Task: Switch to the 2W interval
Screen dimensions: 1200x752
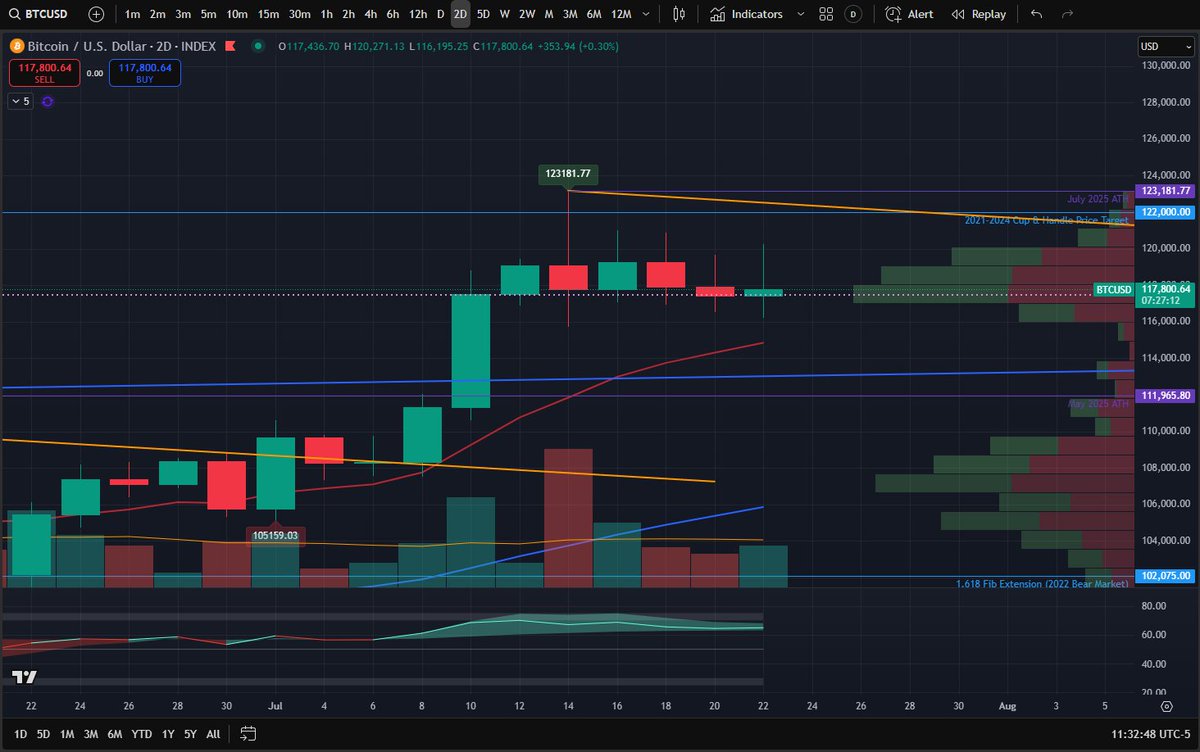Action: (x=527, y=14)
